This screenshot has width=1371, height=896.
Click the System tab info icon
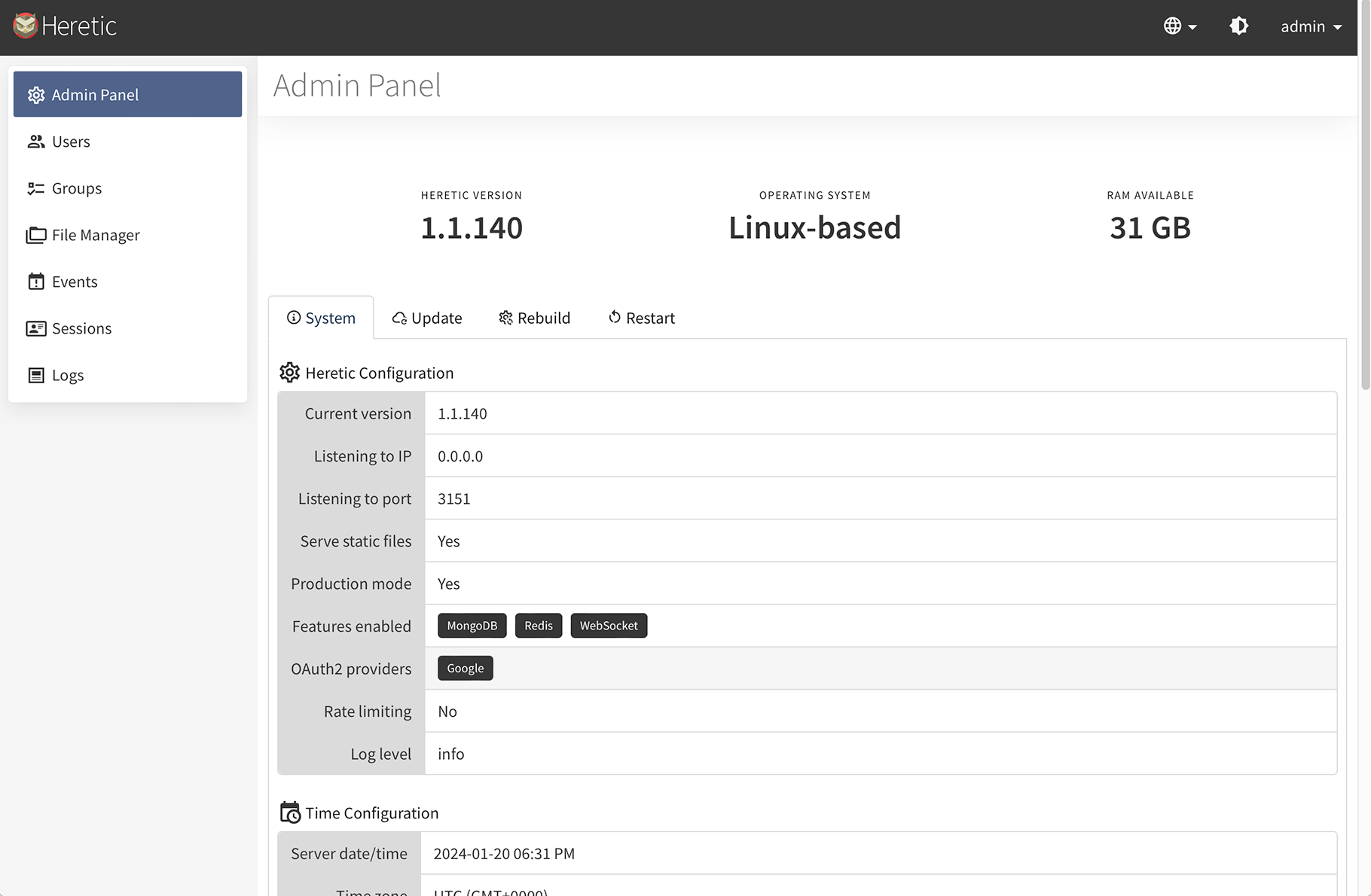click(x=294, y=318)
